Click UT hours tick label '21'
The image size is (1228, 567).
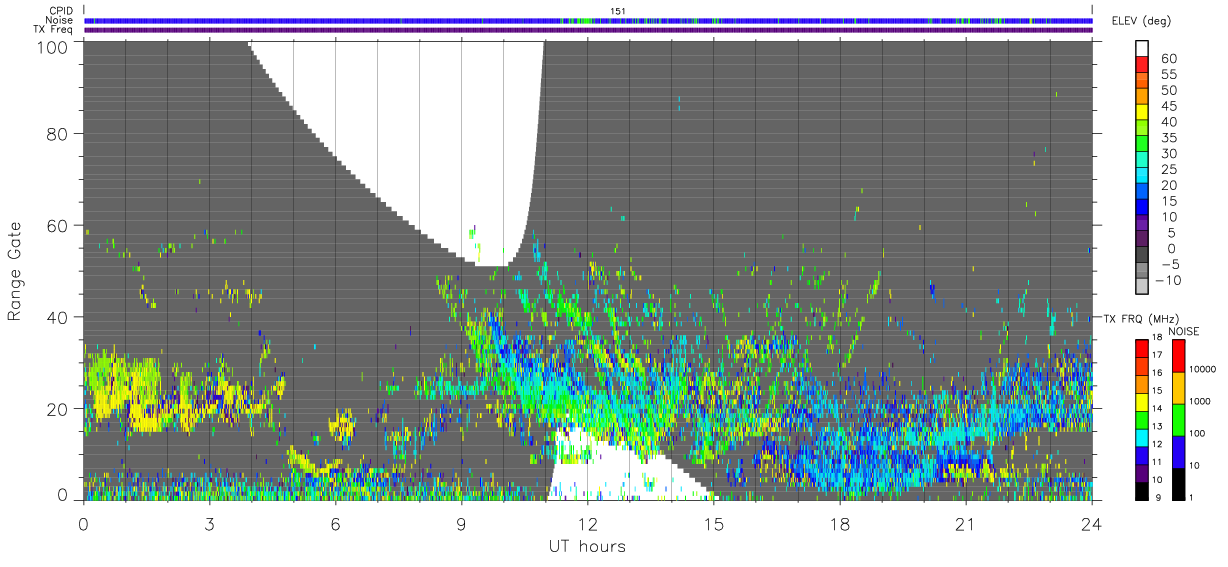965,523
